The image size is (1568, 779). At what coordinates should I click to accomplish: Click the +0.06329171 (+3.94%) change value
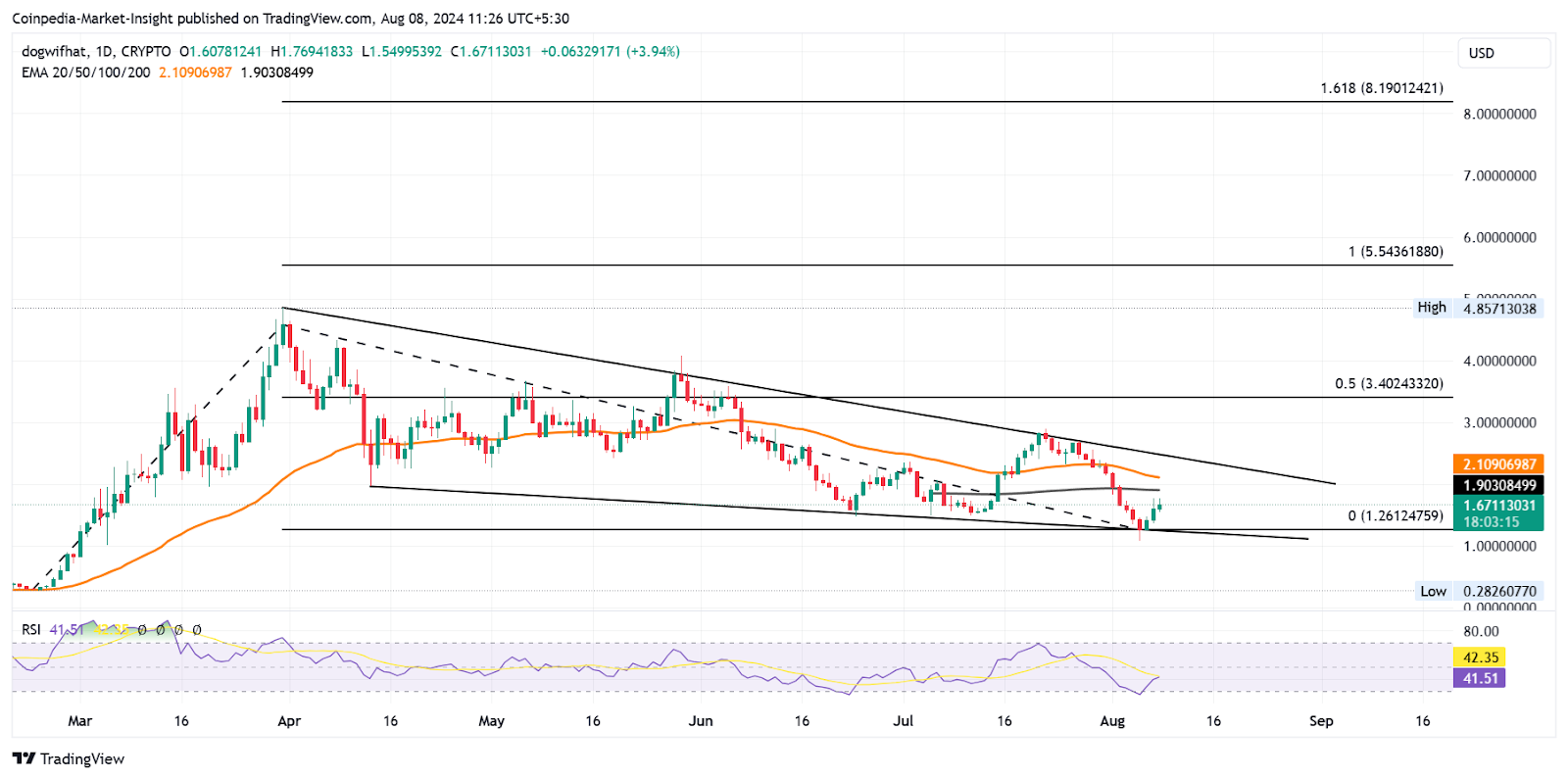click(x=611, y=51)
